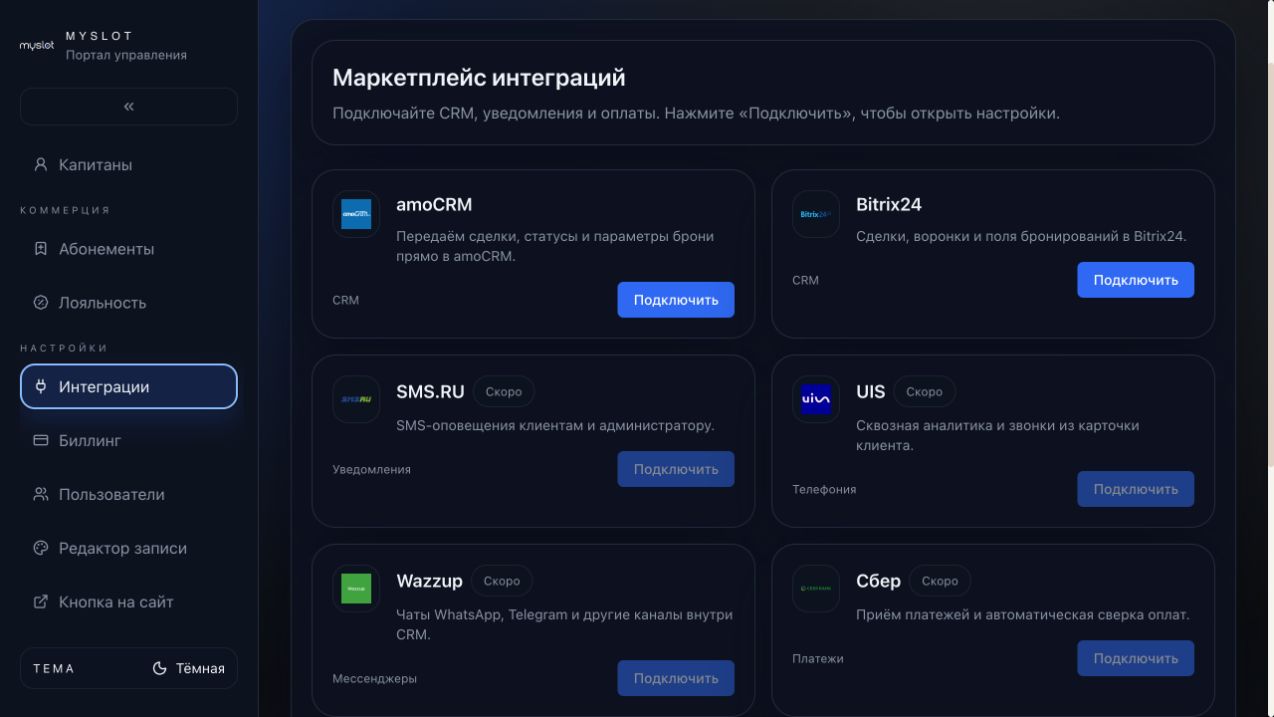Click the Редактор записи palette icon
This screenshot has width=1274, height=717.
(41, 549)
